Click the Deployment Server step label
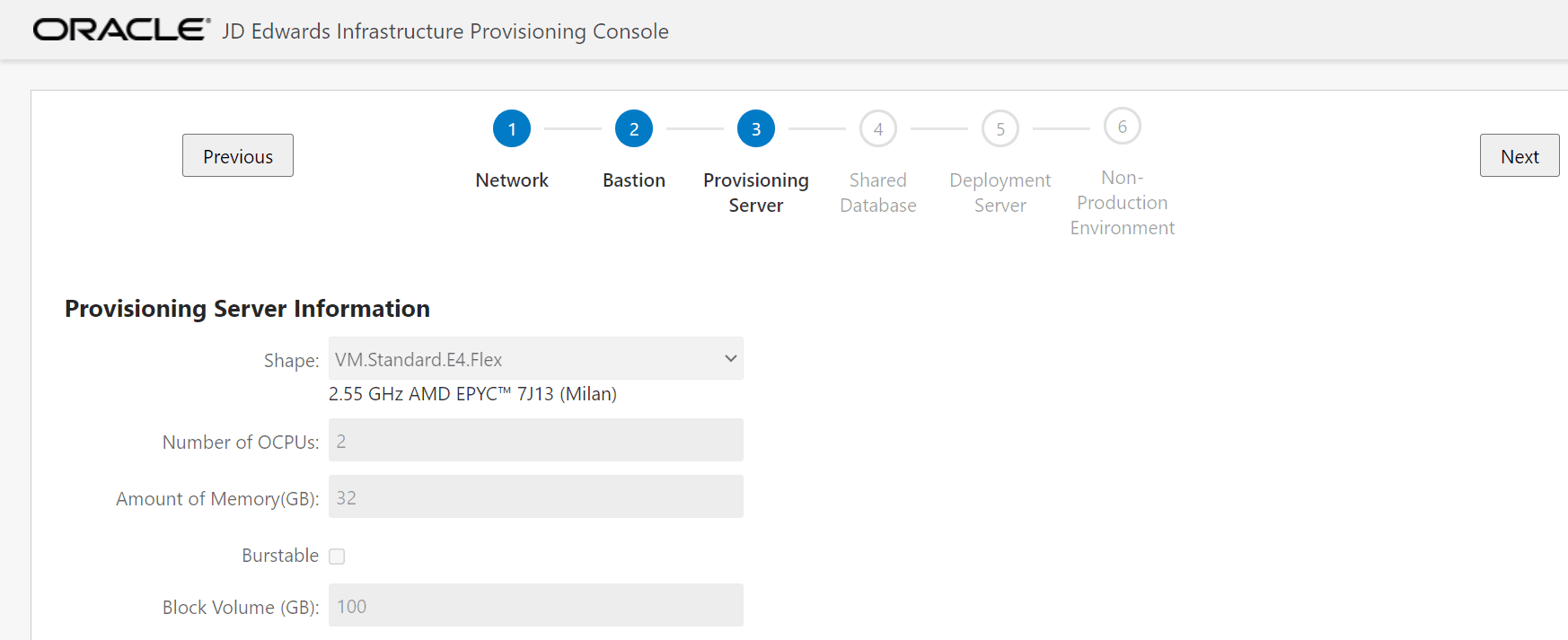Image resolution: width=1568 pixels, height=640 pixels. click(1000, 193)
